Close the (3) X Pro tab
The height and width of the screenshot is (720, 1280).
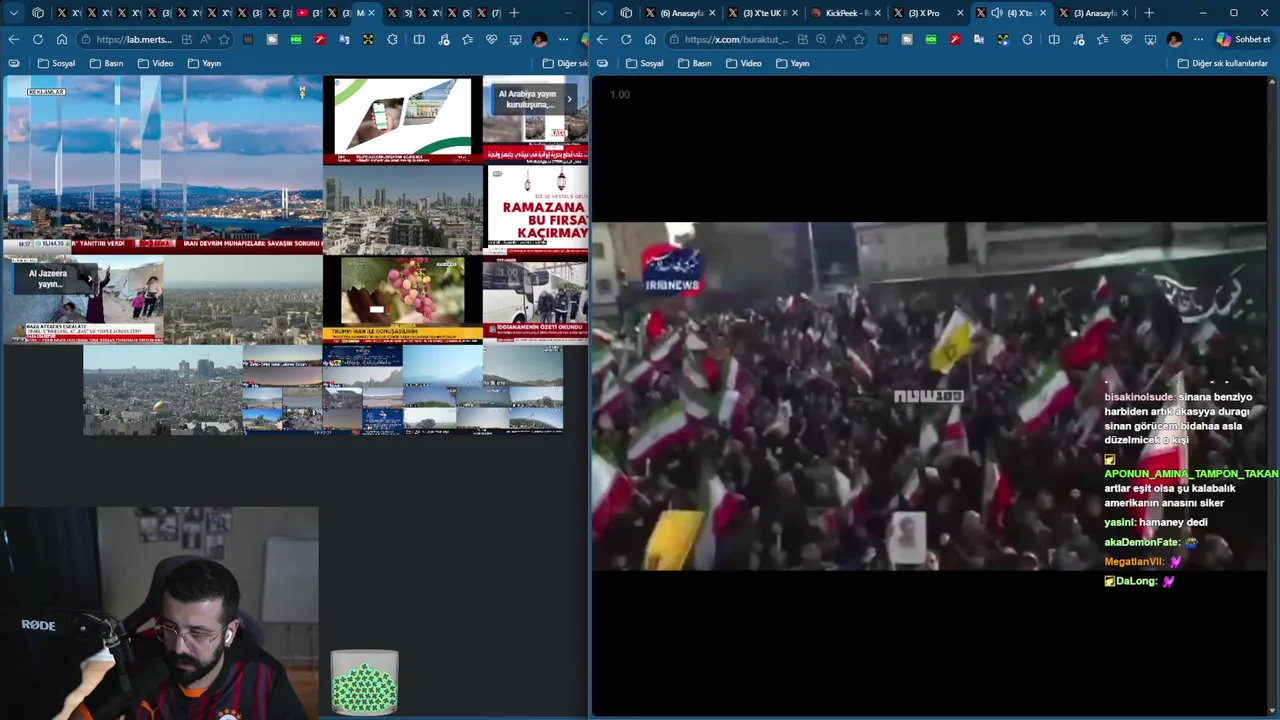[x=960, y=13]
